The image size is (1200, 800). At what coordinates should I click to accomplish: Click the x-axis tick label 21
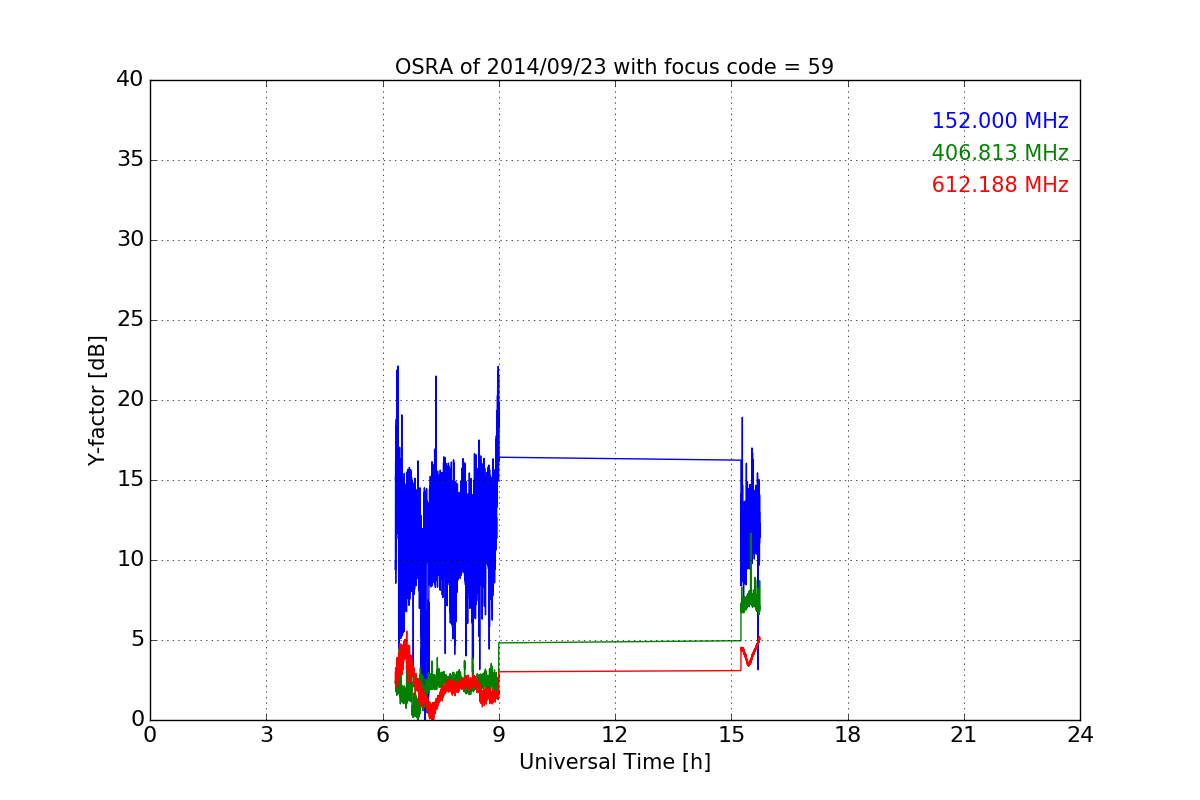964,735
